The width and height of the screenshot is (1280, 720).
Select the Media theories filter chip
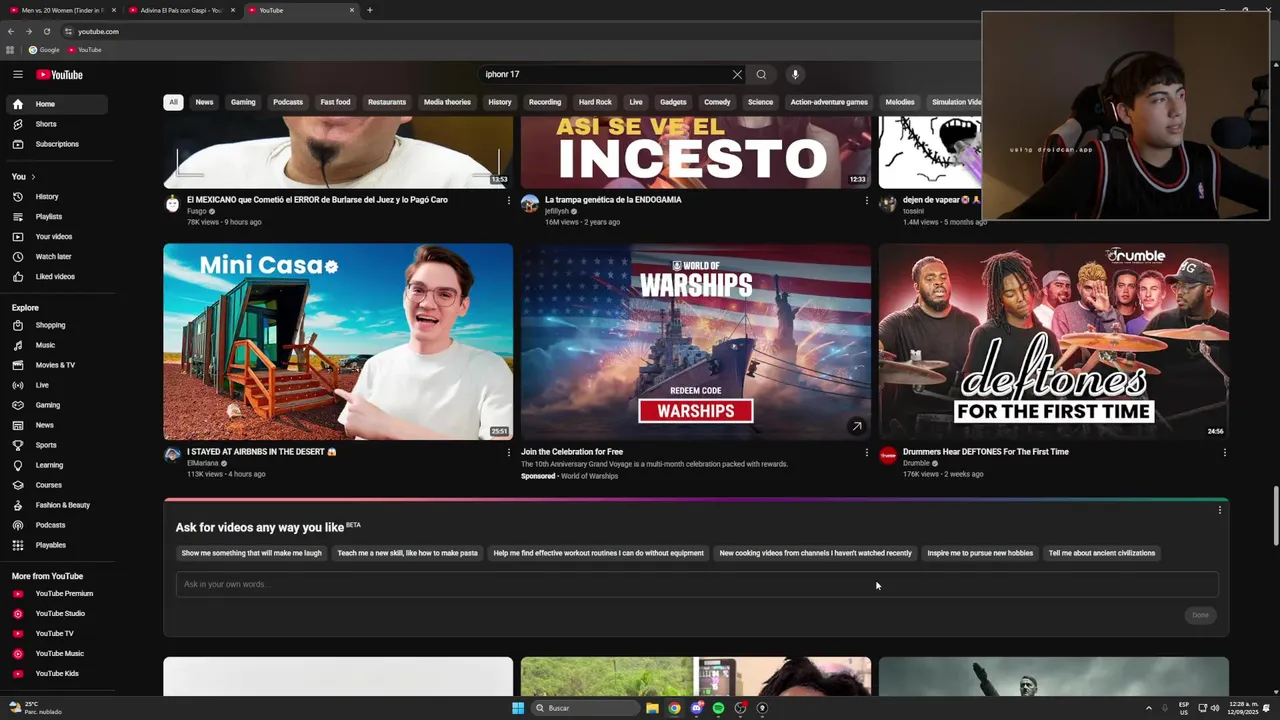447,102
